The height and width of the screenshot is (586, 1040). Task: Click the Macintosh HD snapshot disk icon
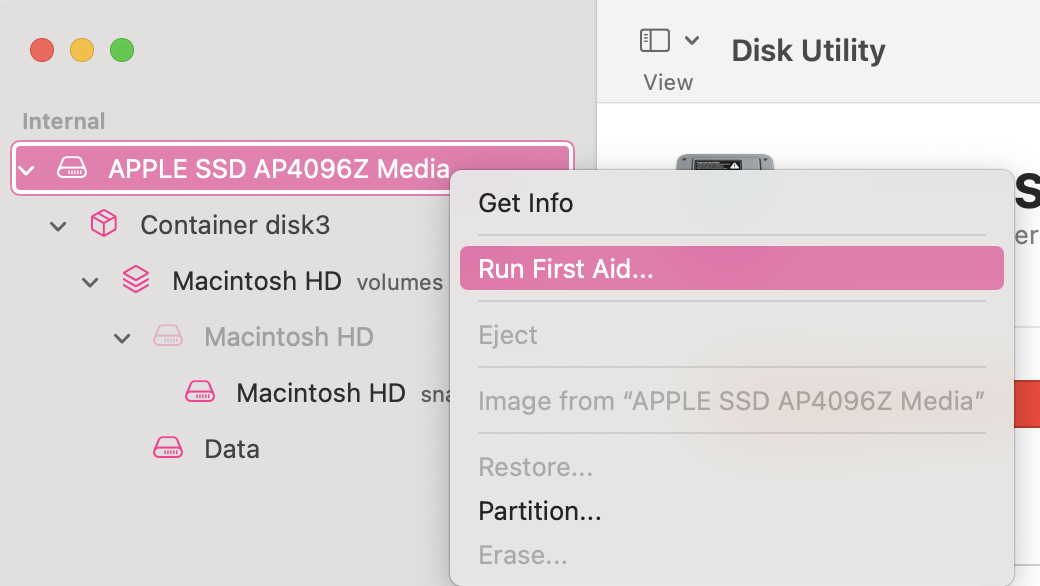[200, 393]
